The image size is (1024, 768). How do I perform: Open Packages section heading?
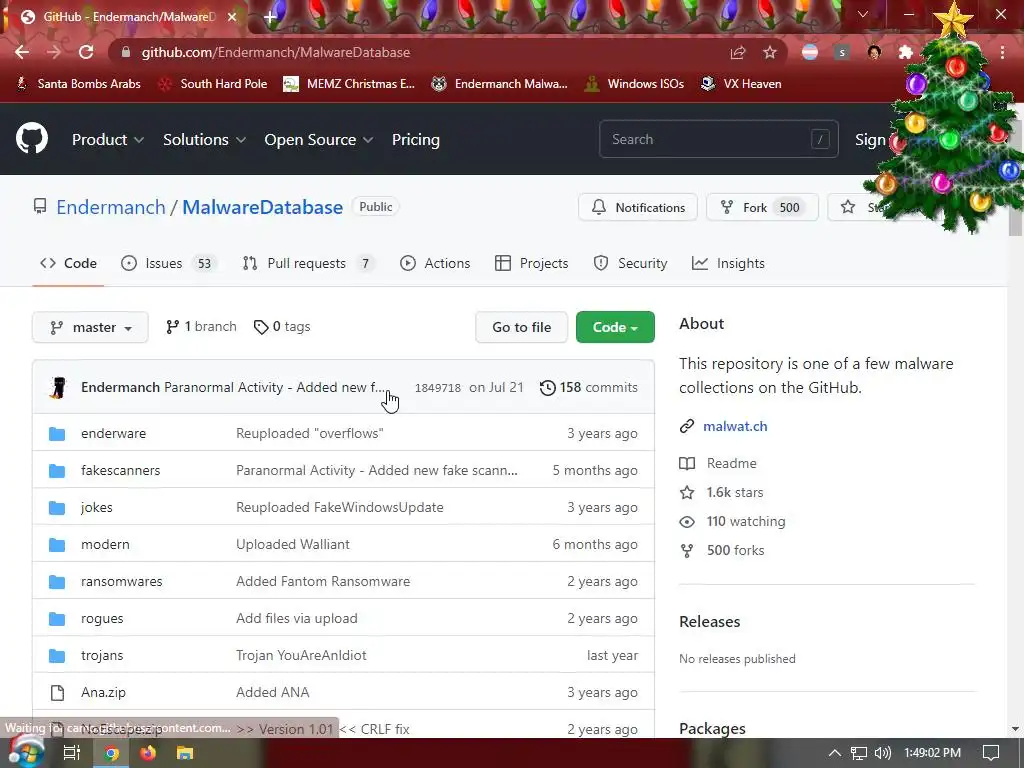click(712, 728)
